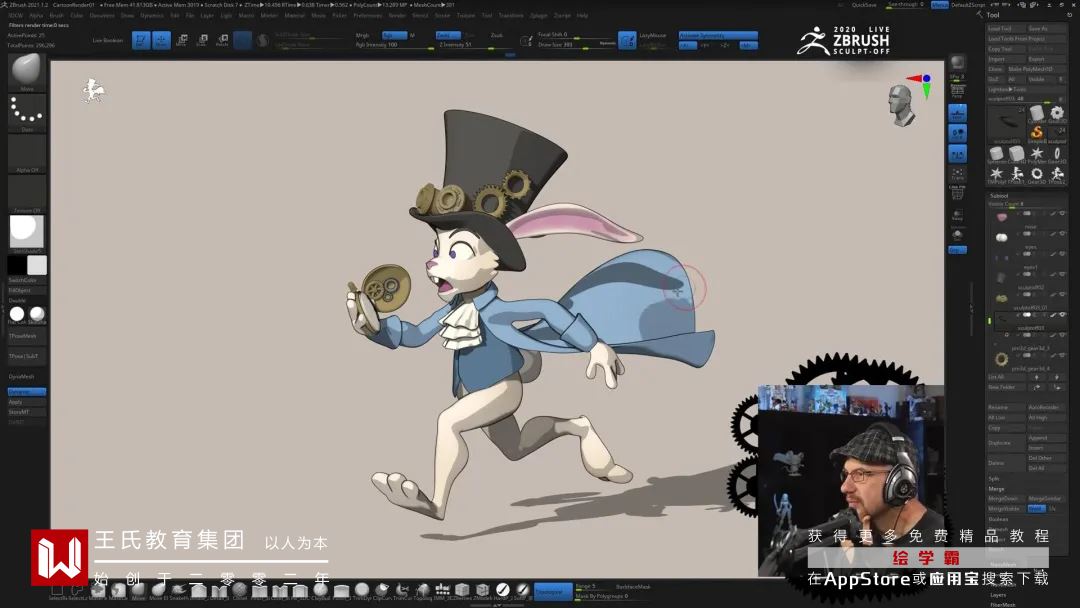Click the DynaMesh button in left panel

click(x=27, y=377)
